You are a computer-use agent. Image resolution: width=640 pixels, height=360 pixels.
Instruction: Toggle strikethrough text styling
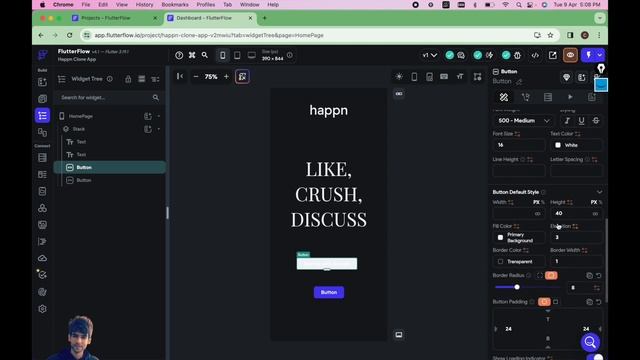pyautogui.click(x=596, y=120)
